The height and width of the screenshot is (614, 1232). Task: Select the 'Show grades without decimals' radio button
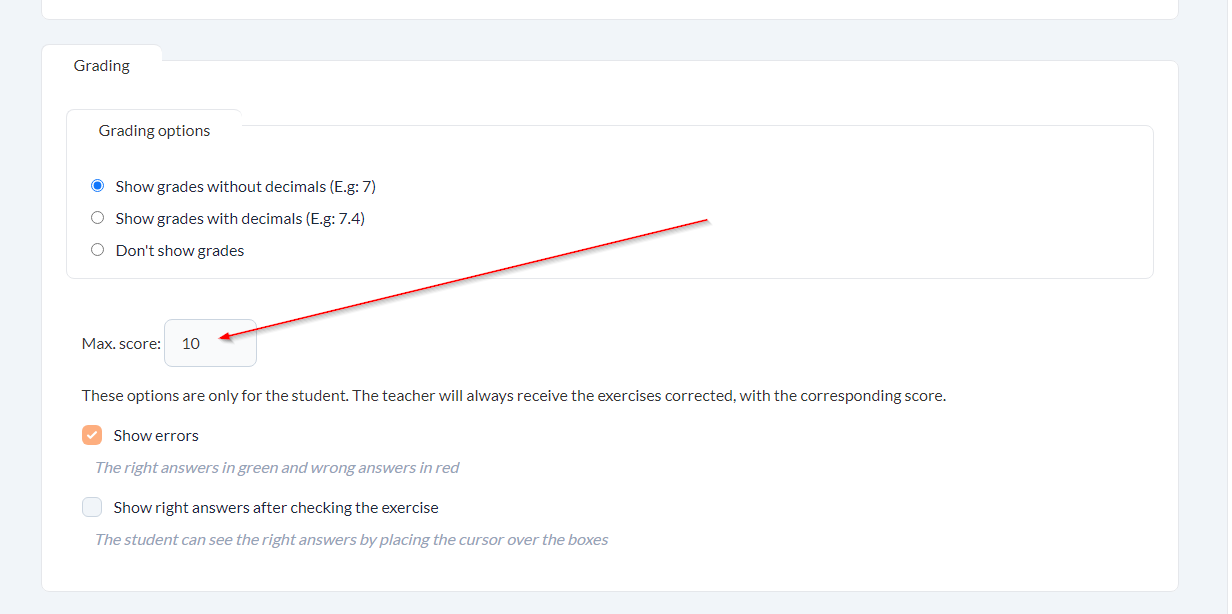[x=97, y=186]
